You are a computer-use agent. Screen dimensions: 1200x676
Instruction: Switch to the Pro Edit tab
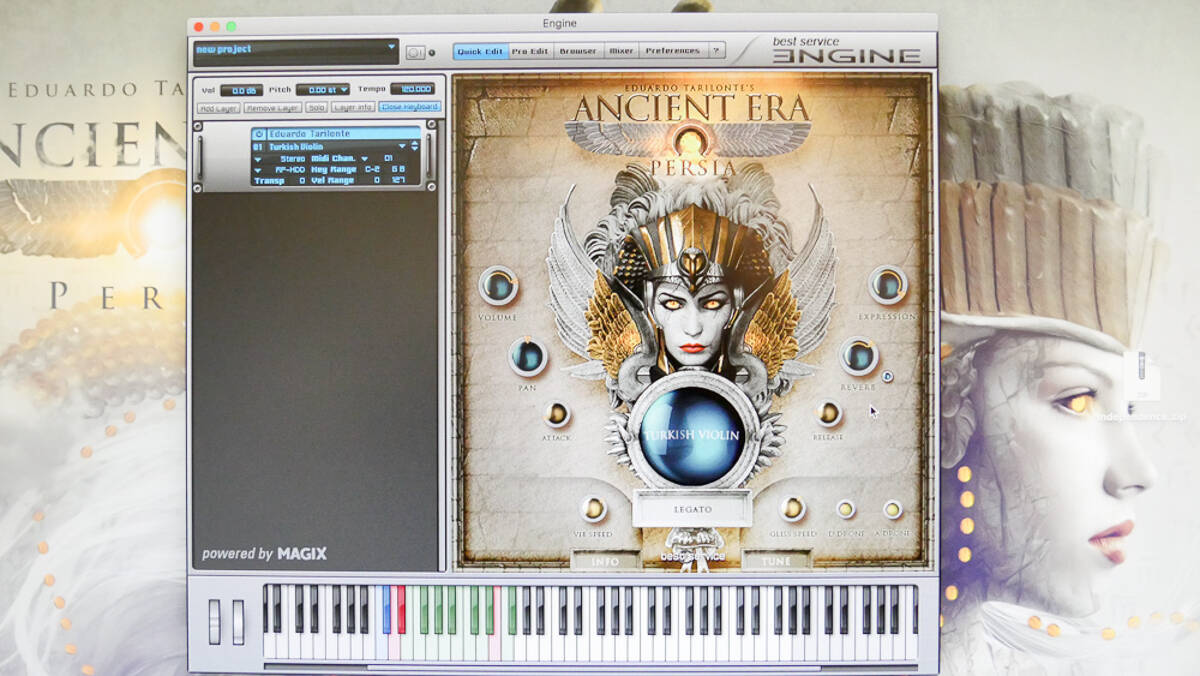pyautogui.click(x=530, y=51)
